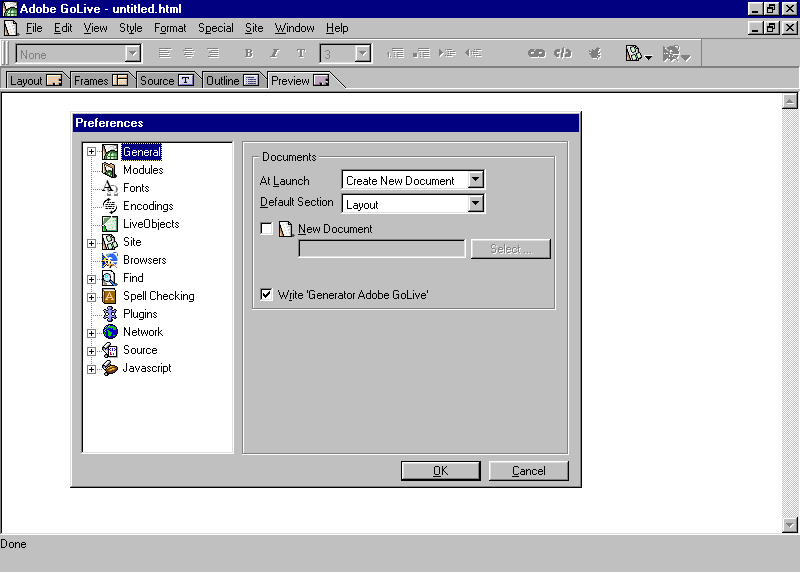
Task: Click the Find magnifier icon
Action: pos(110,278)
